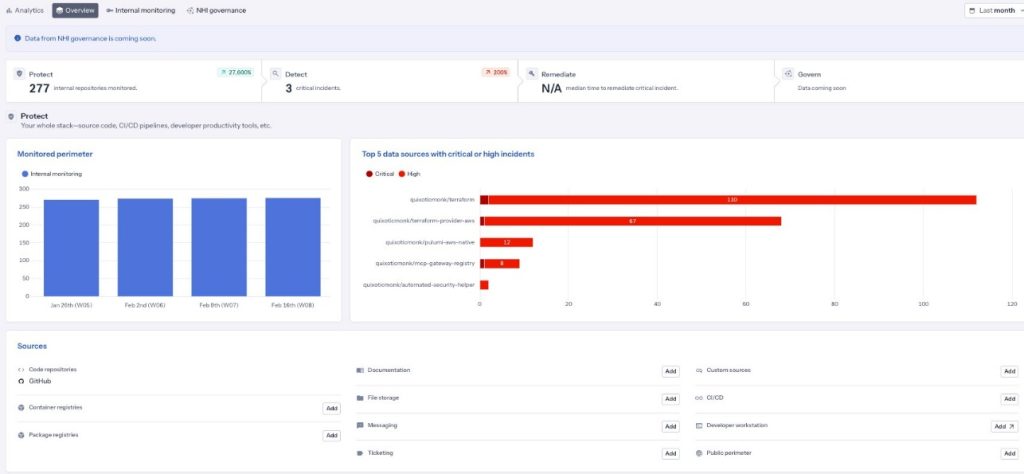Click the 200% red trend badge

tap(496, 72)
